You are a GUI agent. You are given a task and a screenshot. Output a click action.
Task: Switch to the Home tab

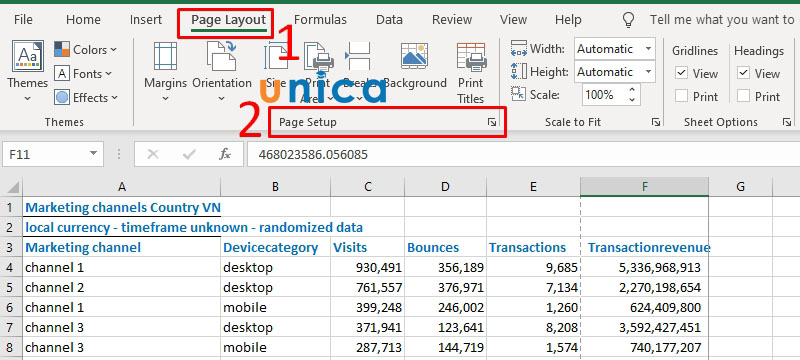coord(83,20)
